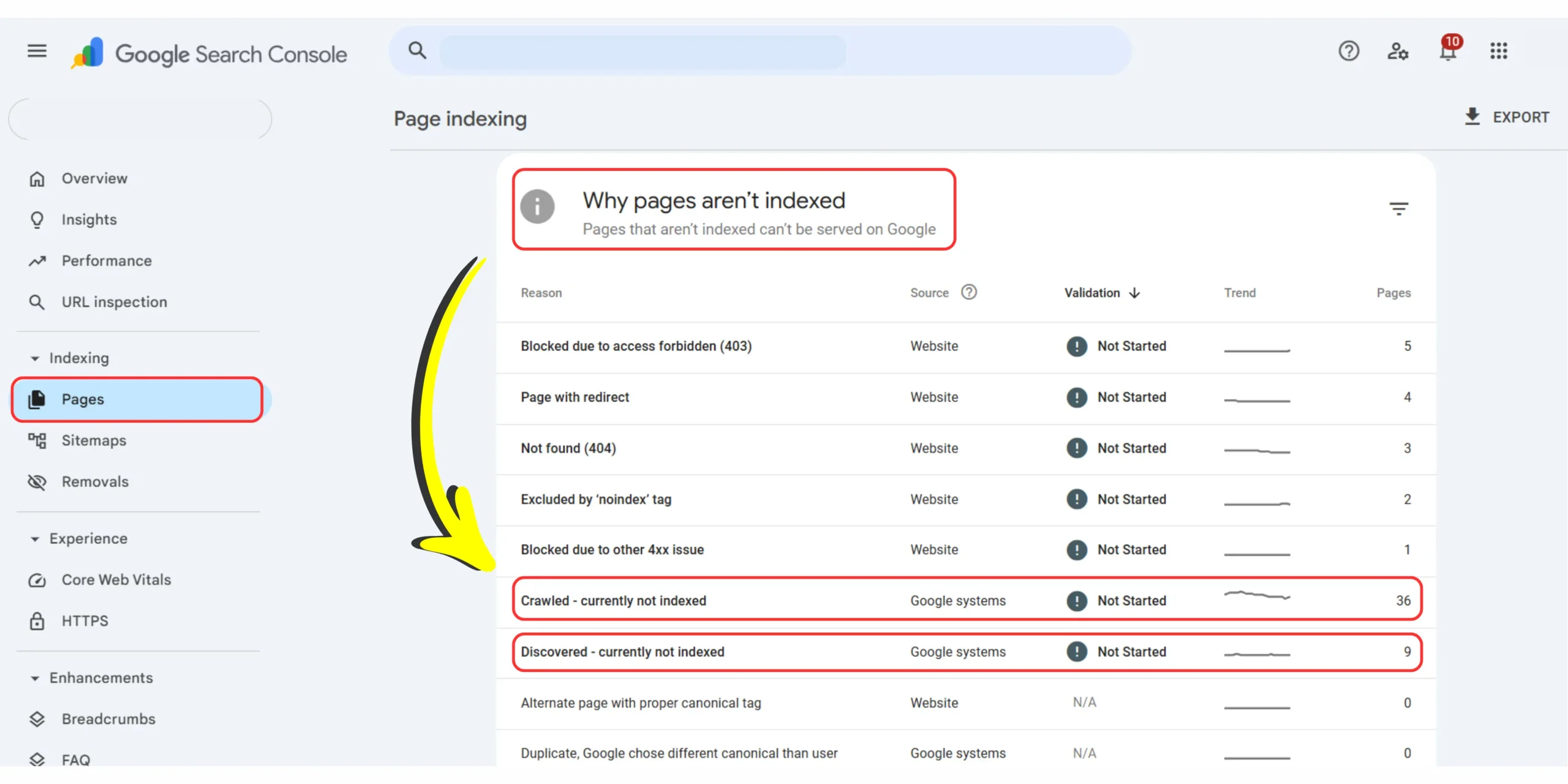Click the Insights lightbulb icon

pos(37,219)
